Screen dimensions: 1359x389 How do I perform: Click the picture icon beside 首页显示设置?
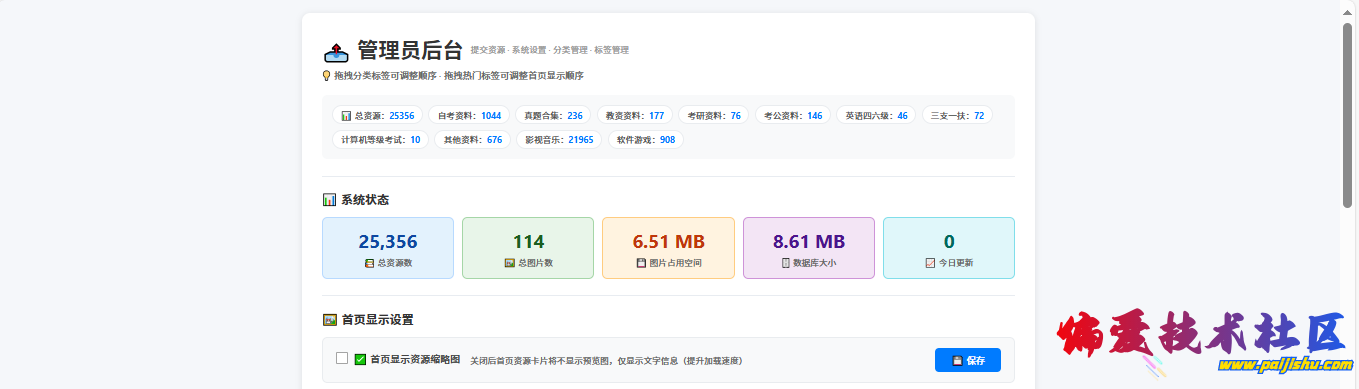[329, 320]
